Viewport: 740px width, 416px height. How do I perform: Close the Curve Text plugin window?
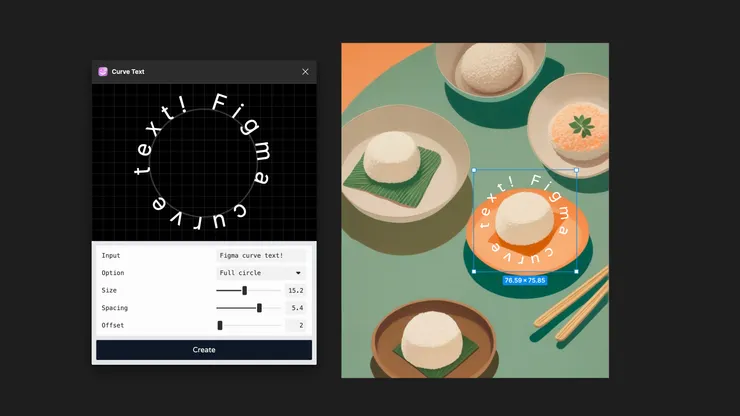305,72
